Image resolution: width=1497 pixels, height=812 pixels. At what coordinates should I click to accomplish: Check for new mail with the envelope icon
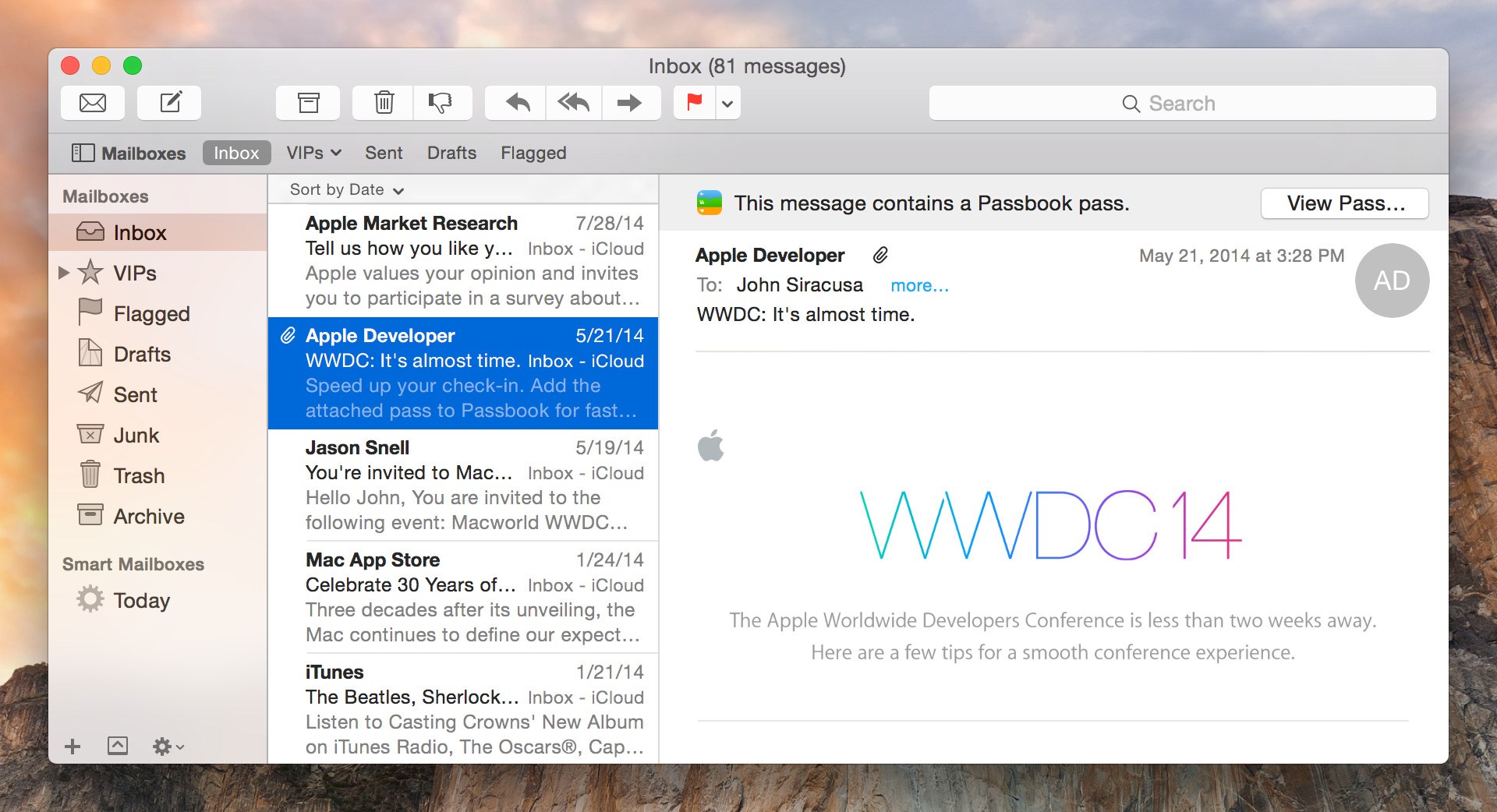[x=92, y=102]
